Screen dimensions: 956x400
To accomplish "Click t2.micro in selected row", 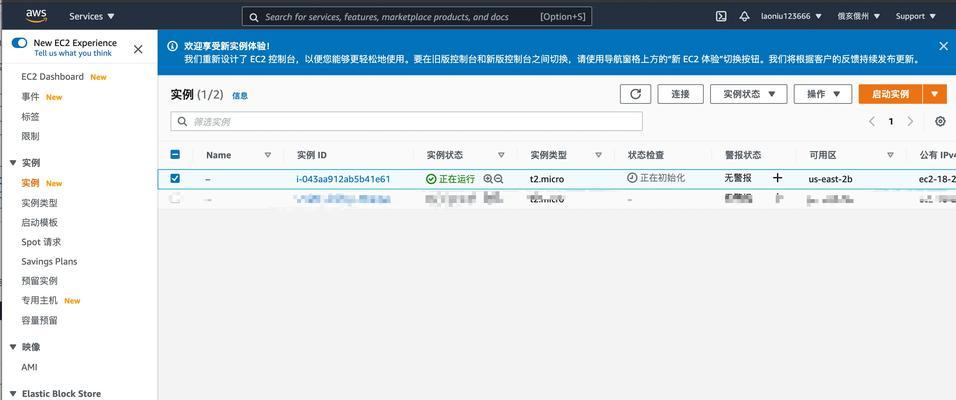I will coord(547,179).
